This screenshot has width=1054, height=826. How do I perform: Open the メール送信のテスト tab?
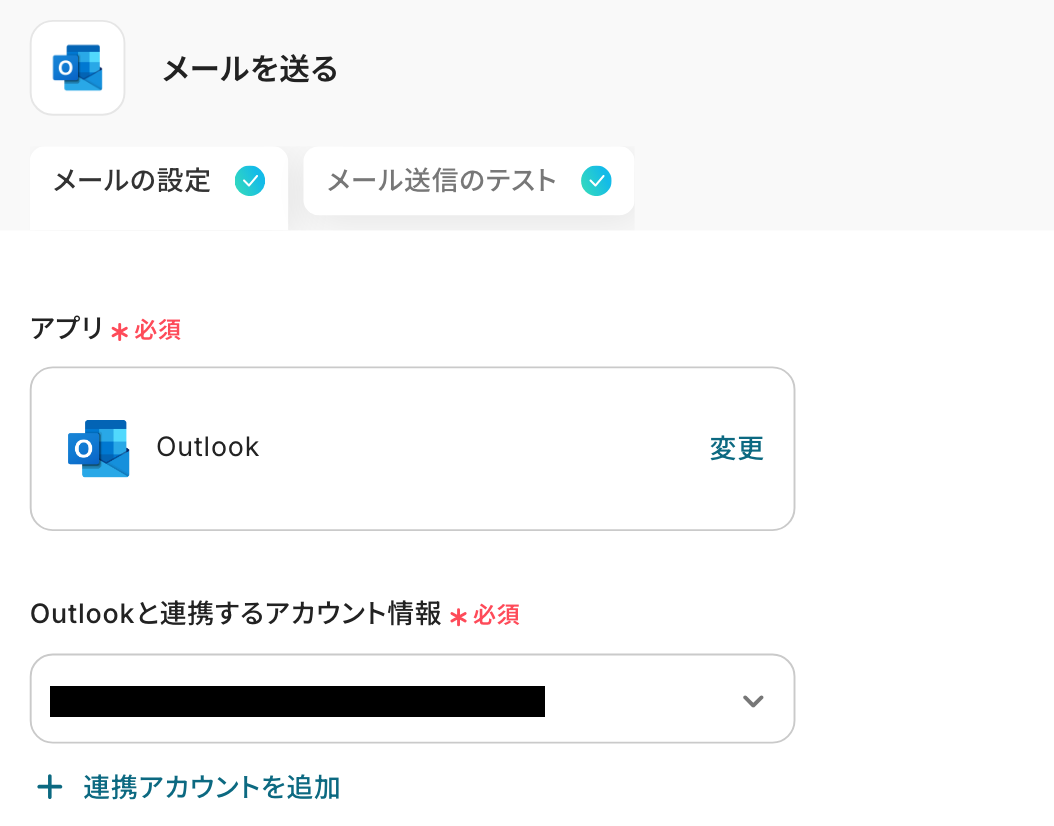(x=441, y=181)
